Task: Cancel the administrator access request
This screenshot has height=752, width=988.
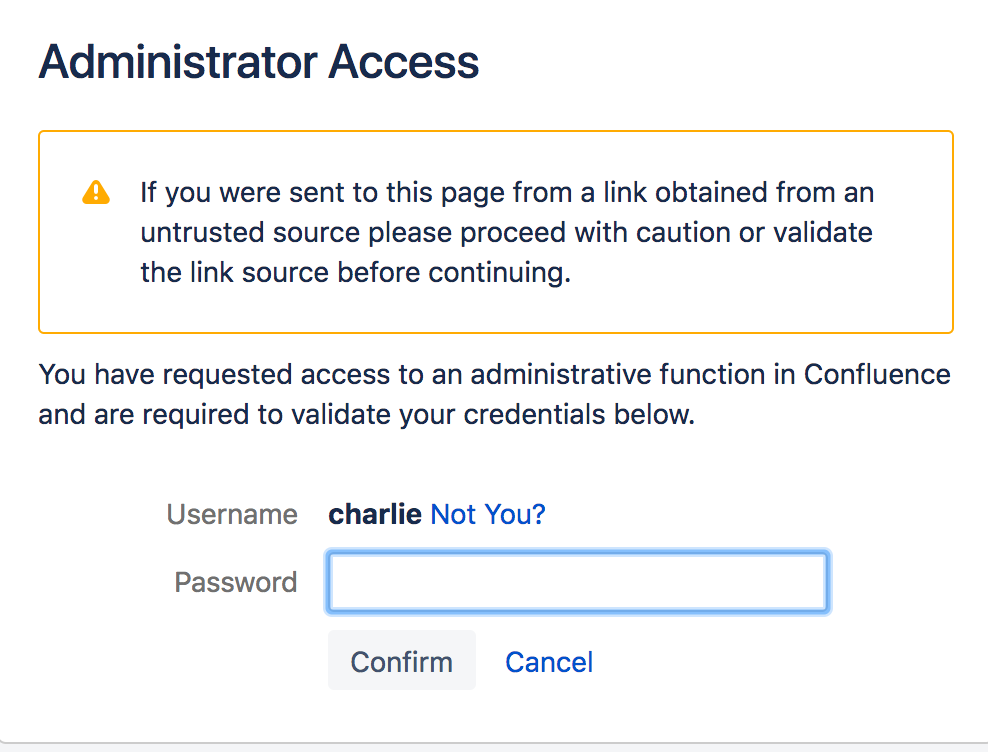Action: [549, 662]
